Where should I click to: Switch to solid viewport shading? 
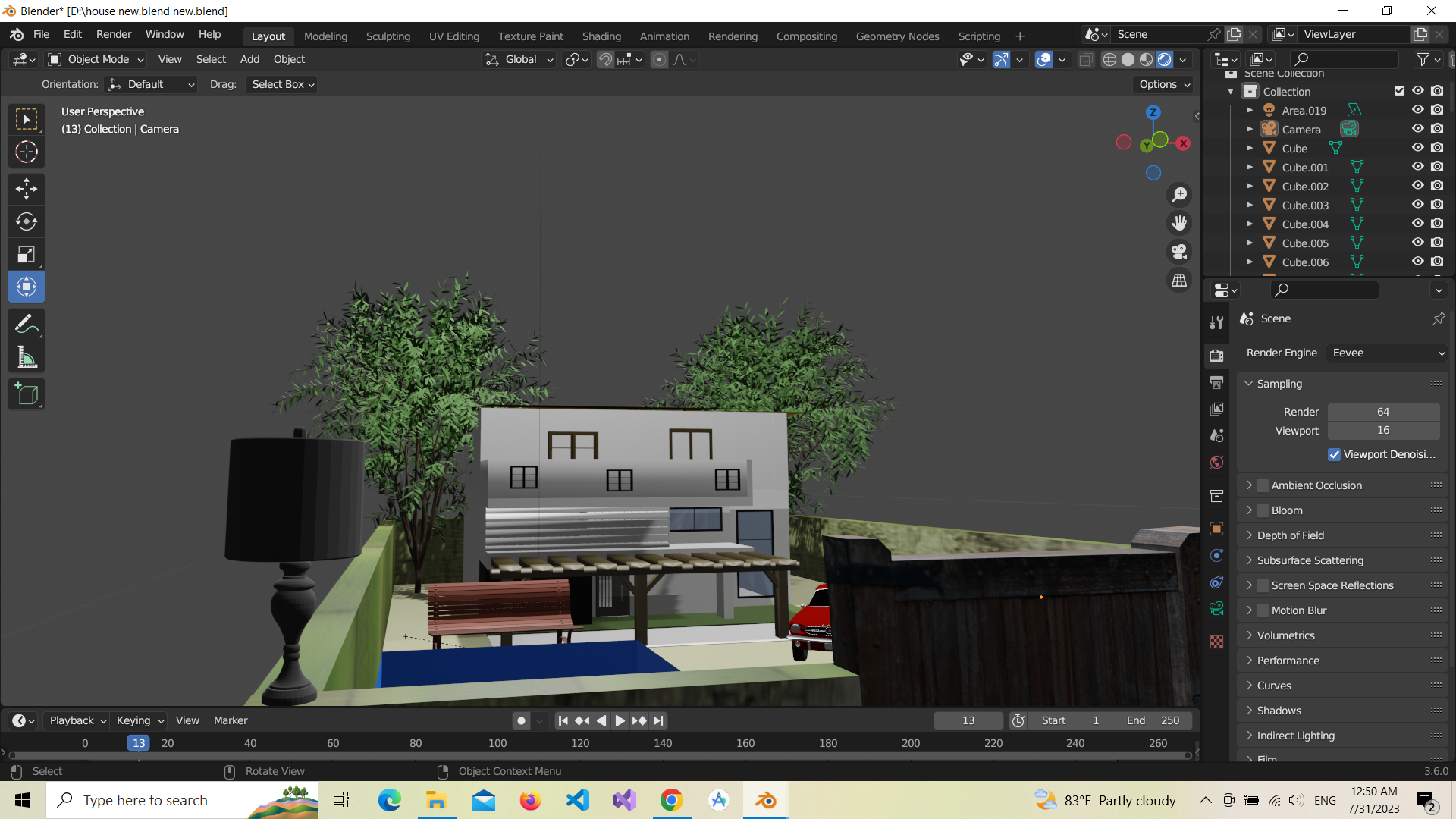coord(1128,60)
